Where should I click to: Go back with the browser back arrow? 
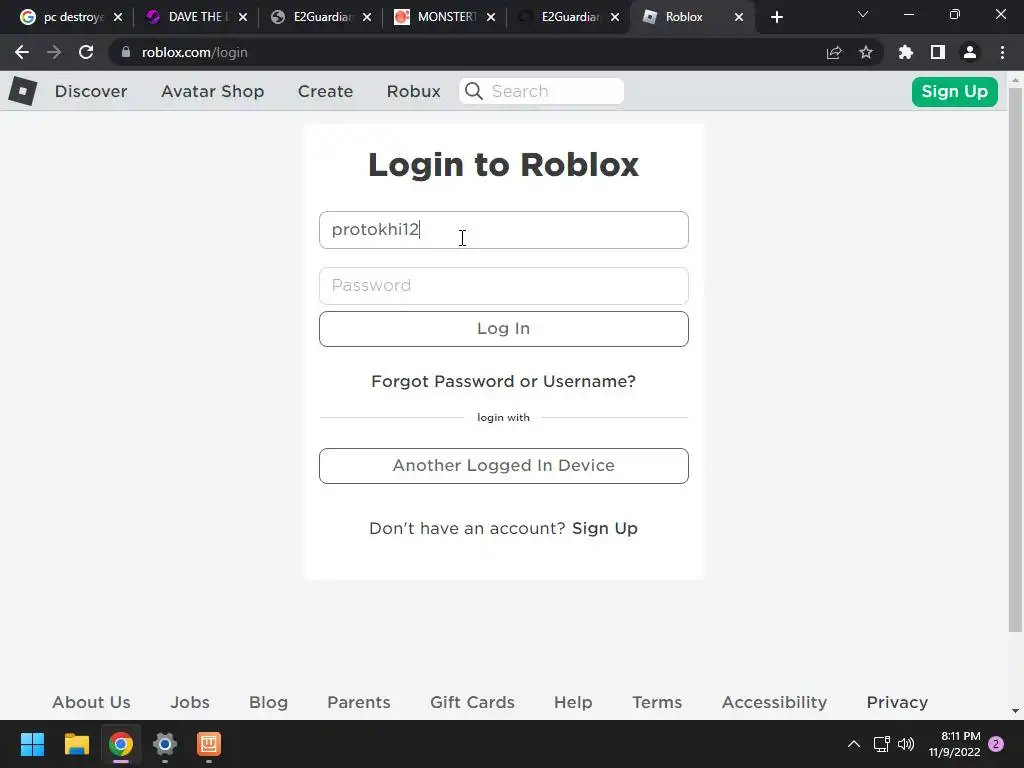tap(22, 52)
